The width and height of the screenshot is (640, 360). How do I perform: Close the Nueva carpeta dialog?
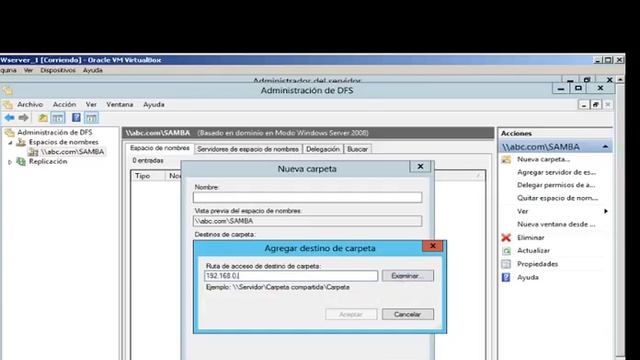(x=420, y=167)
